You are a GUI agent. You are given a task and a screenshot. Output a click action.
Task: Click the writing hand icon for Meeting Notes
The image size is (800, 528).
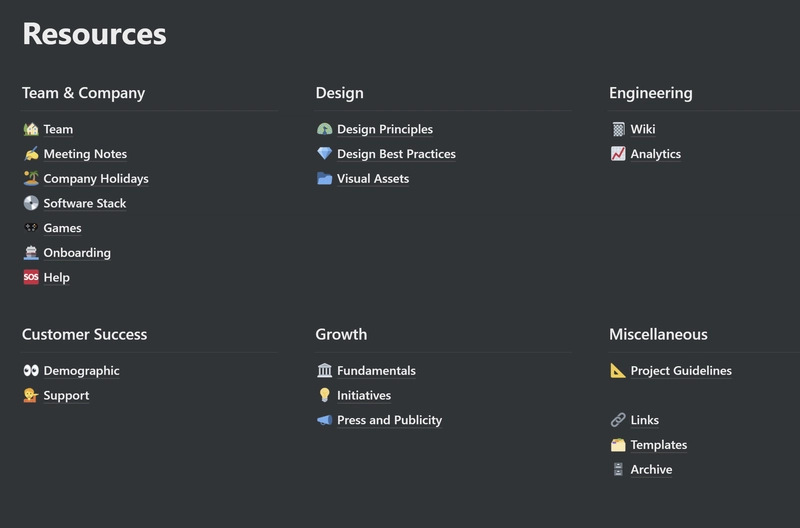tap(31, 154)
